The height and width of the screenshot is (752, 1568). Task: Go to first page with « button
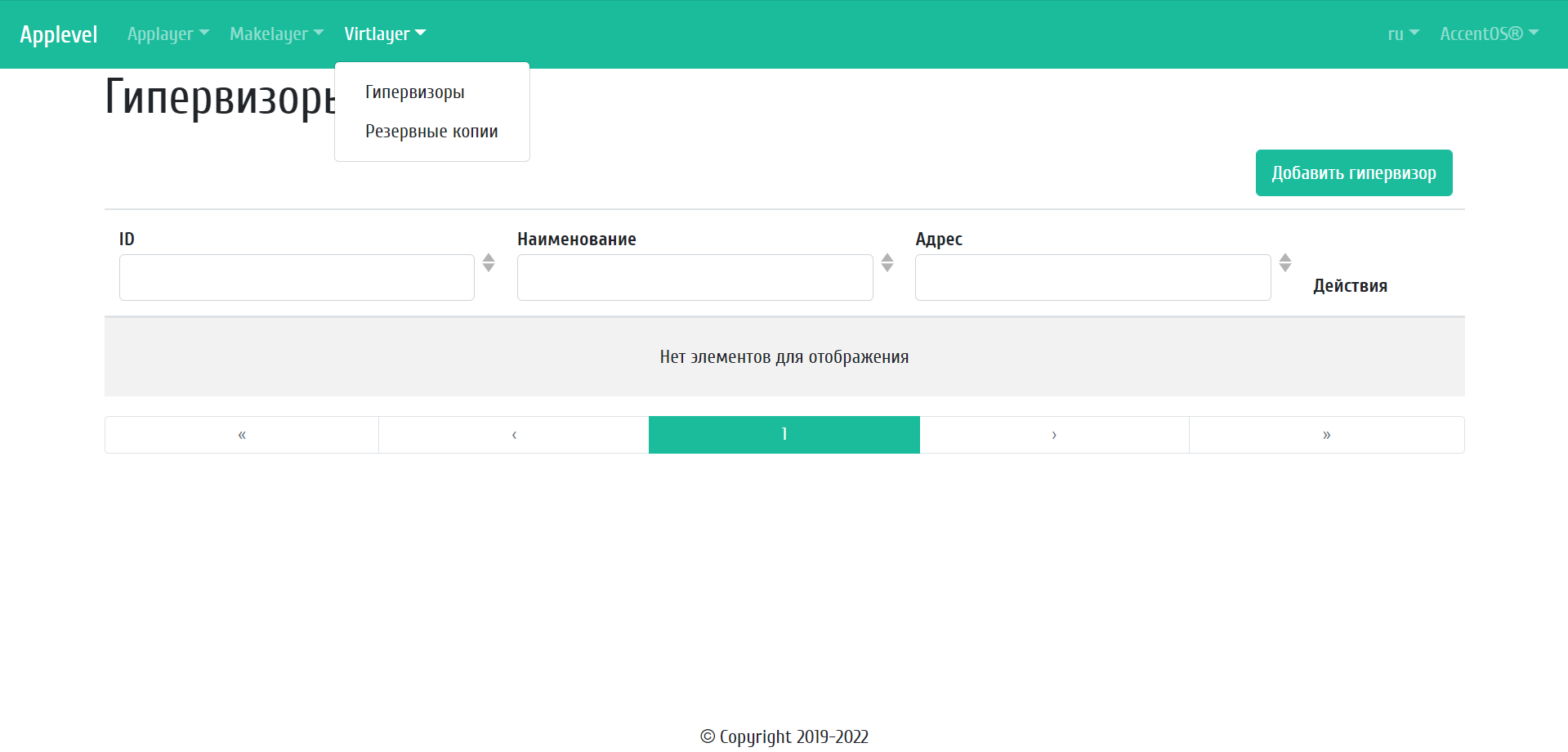point(242,435)
